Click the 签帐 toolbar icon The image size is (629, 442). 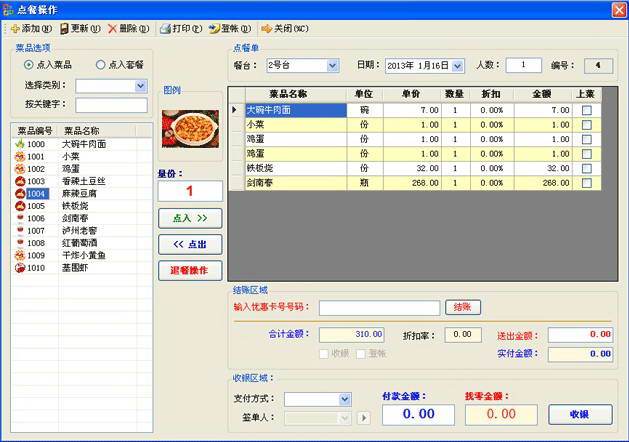tap(214, 29)
